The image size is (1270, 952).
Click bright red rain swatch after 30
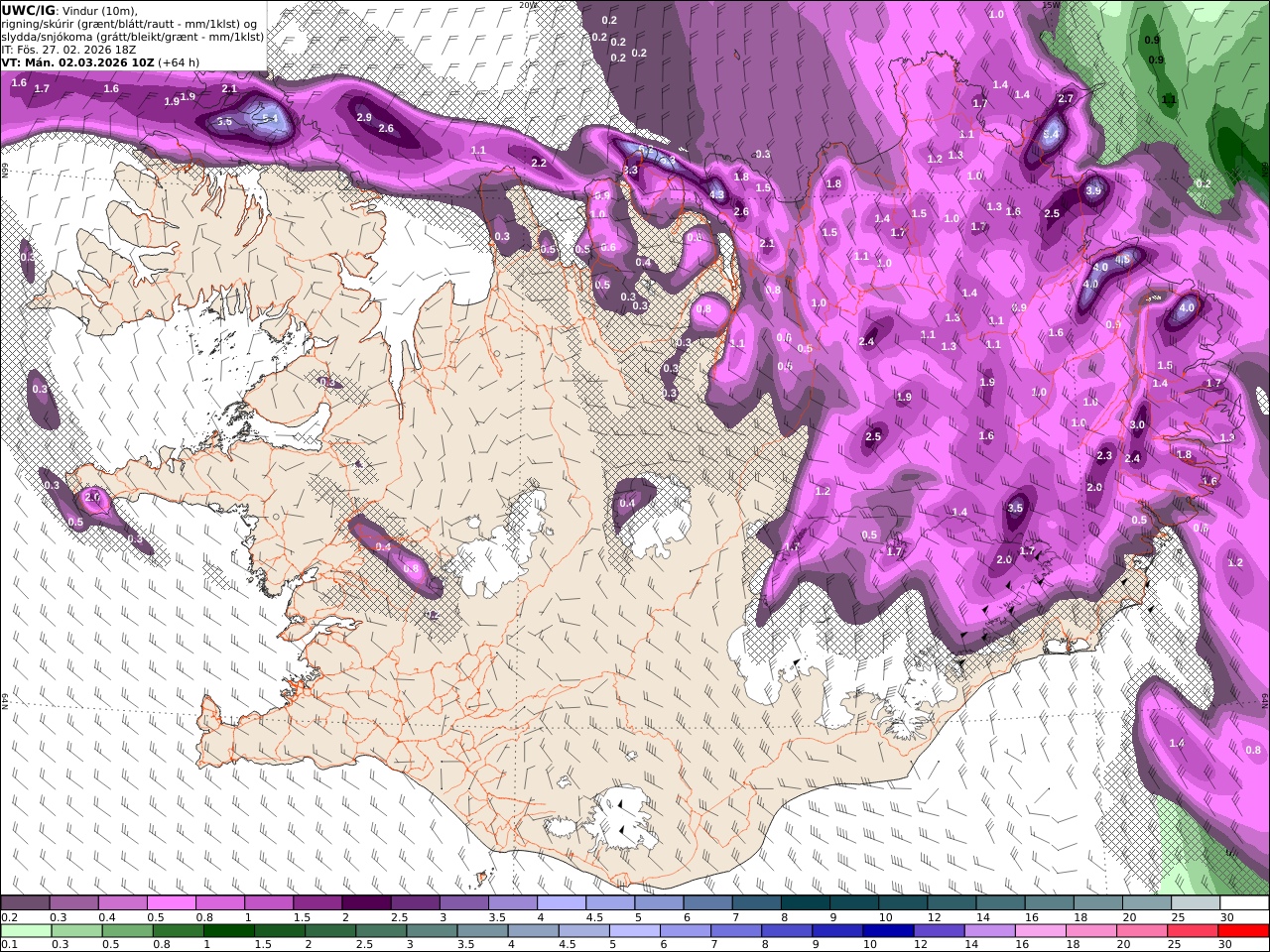tap(1242, 930)
